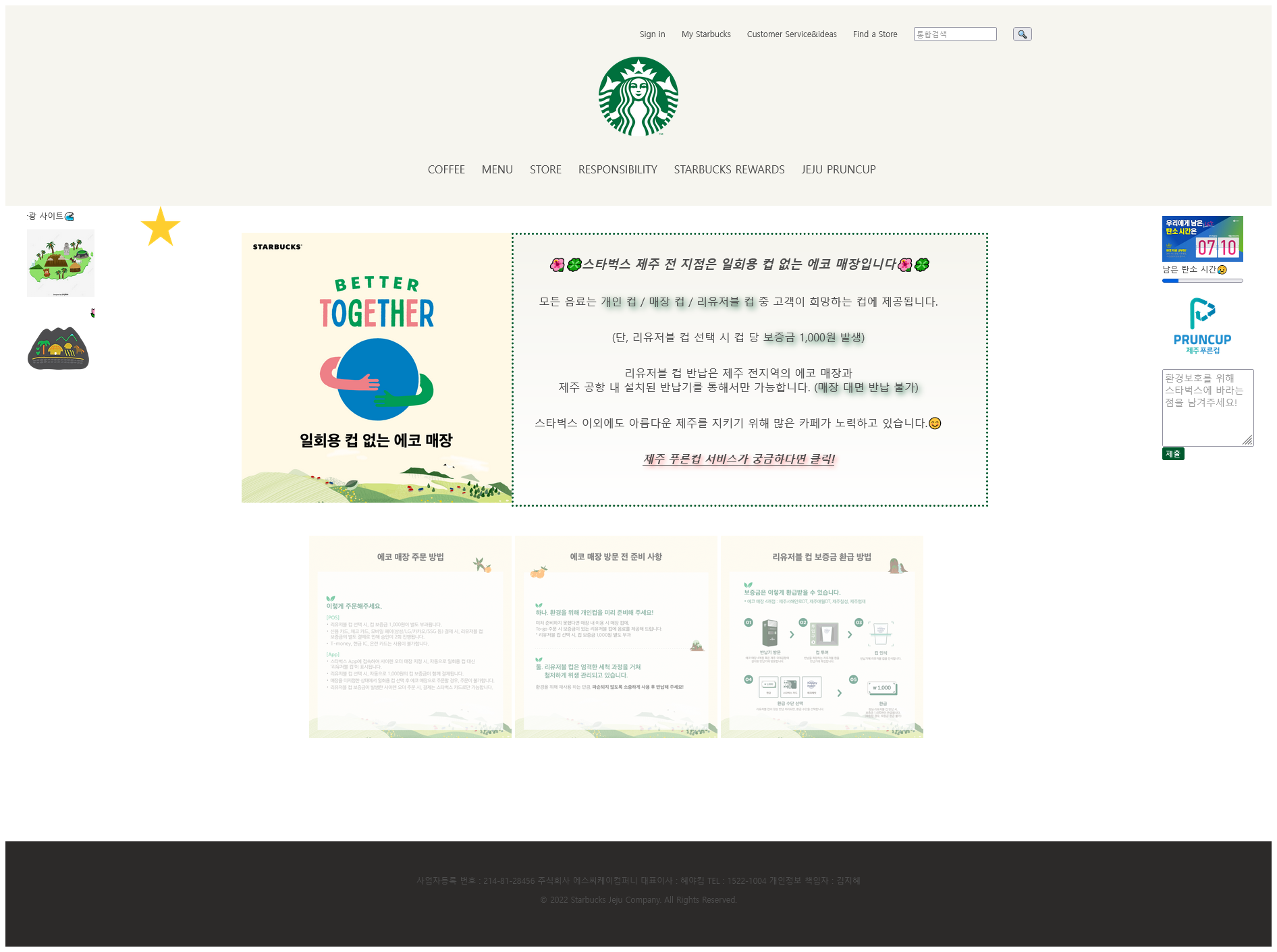The width and height of the screenshot is (1277, 952).
Task: Open the STORE navigation item
Action: point(545,170)
